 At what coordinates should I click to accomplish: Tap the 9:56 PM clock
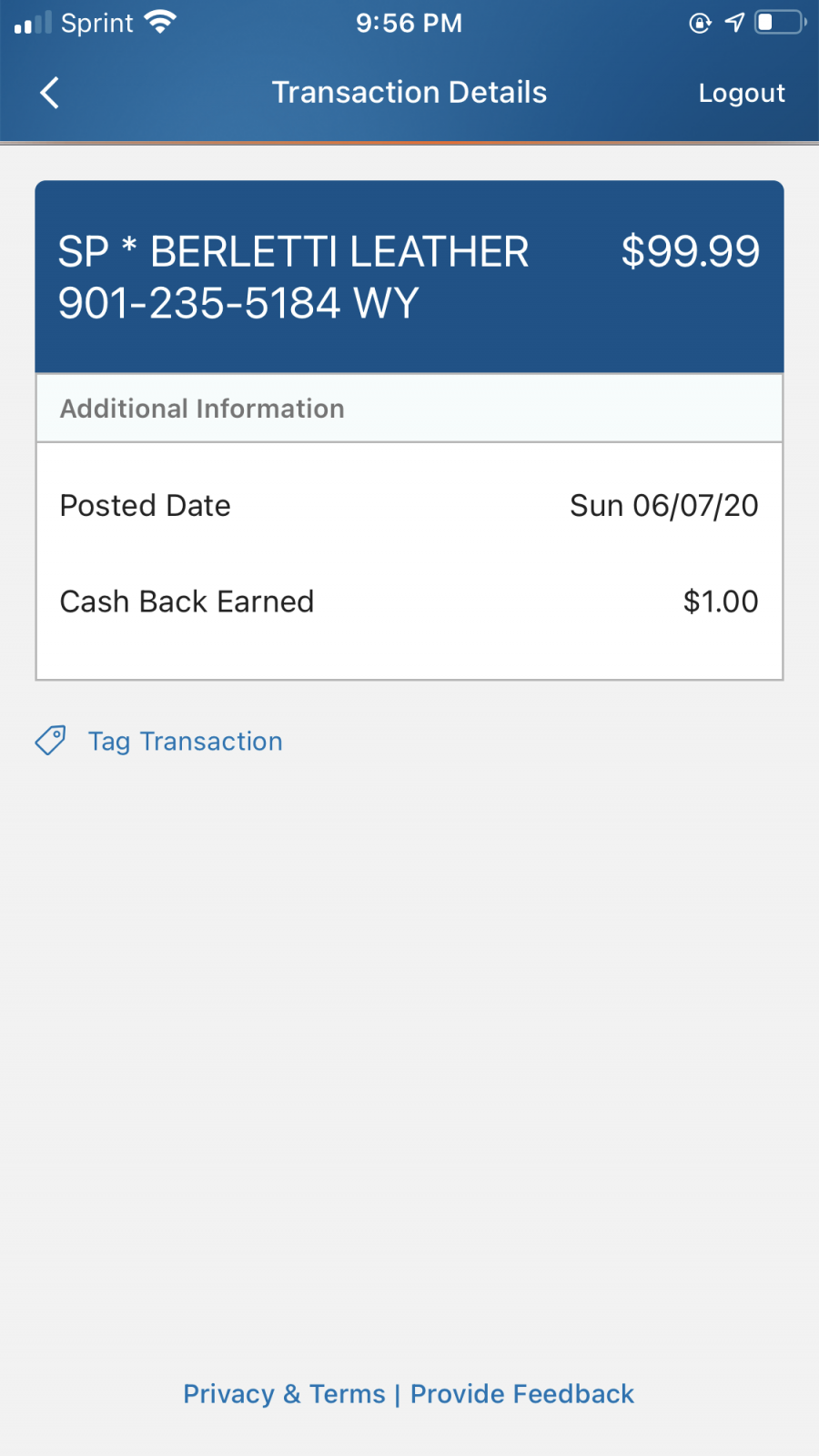point(409,23)
